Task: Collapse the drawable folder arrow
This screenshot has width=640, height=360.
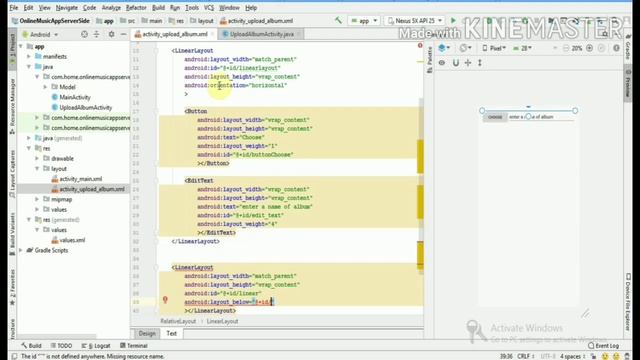Action: point(37,158)
